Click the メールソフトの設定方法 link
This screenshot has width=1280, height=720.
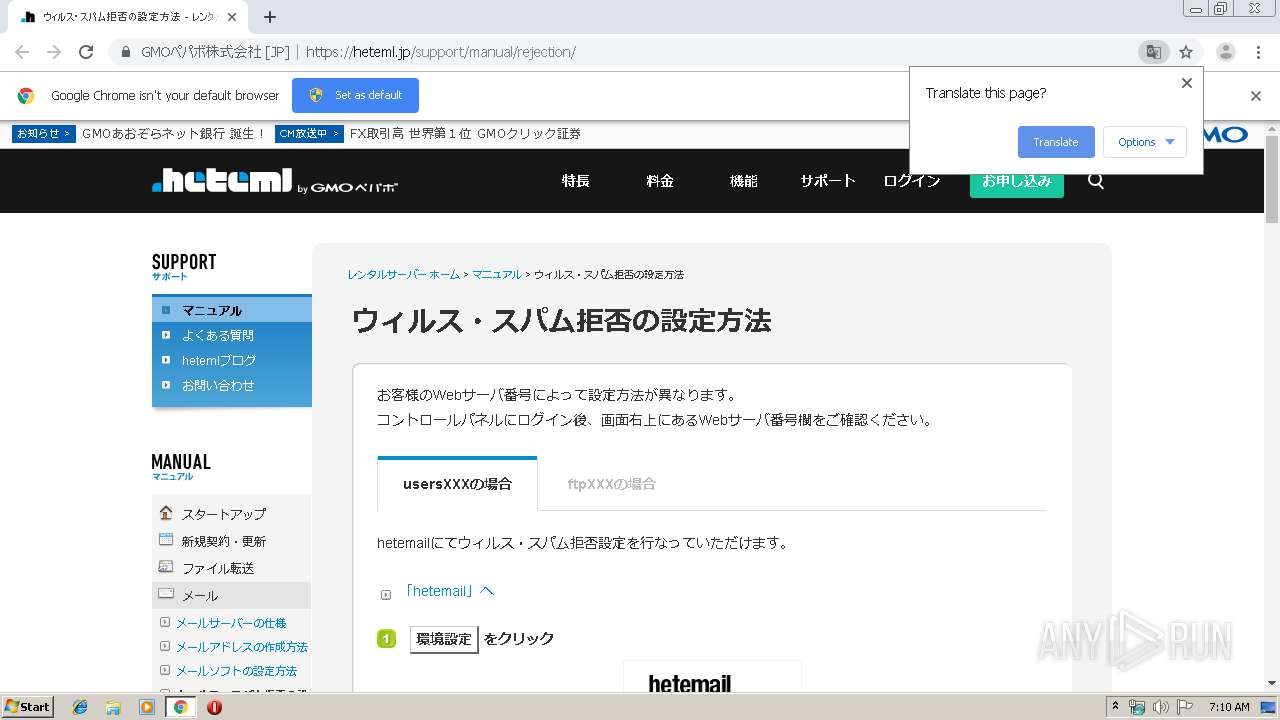pos(236,671)
